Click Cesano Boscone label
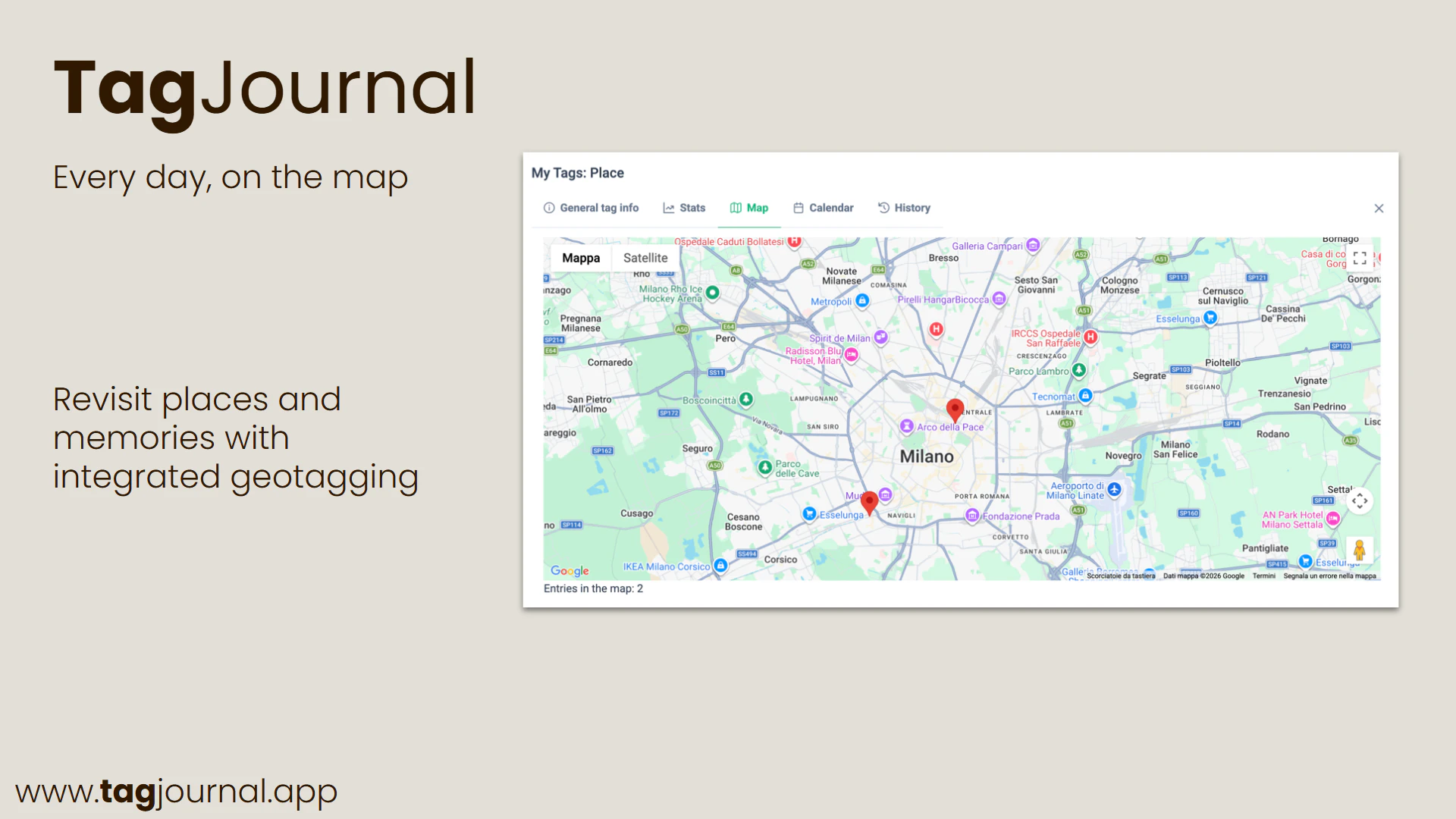 click(743, 522)
